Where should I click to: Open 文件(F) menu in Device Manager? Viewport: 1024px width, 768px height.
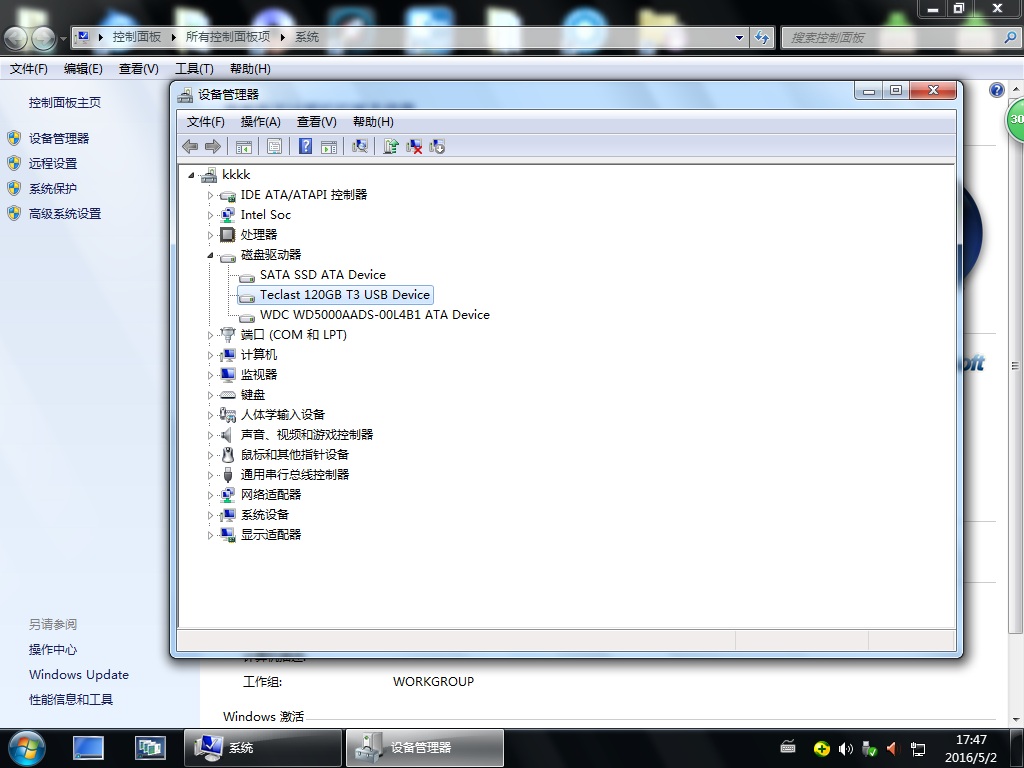coord(206,121)
